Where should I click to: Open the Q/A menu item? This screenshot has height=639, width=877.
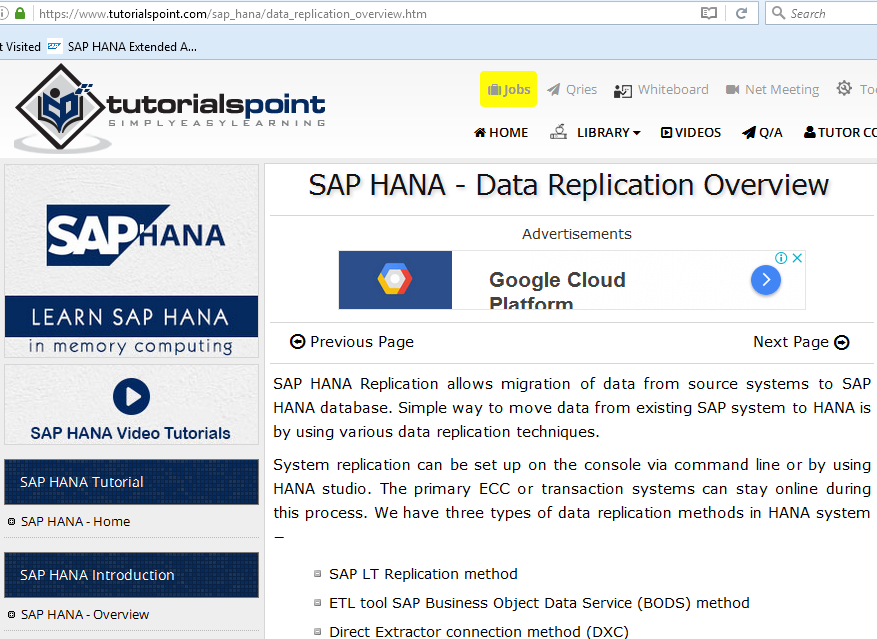(762, 132)
